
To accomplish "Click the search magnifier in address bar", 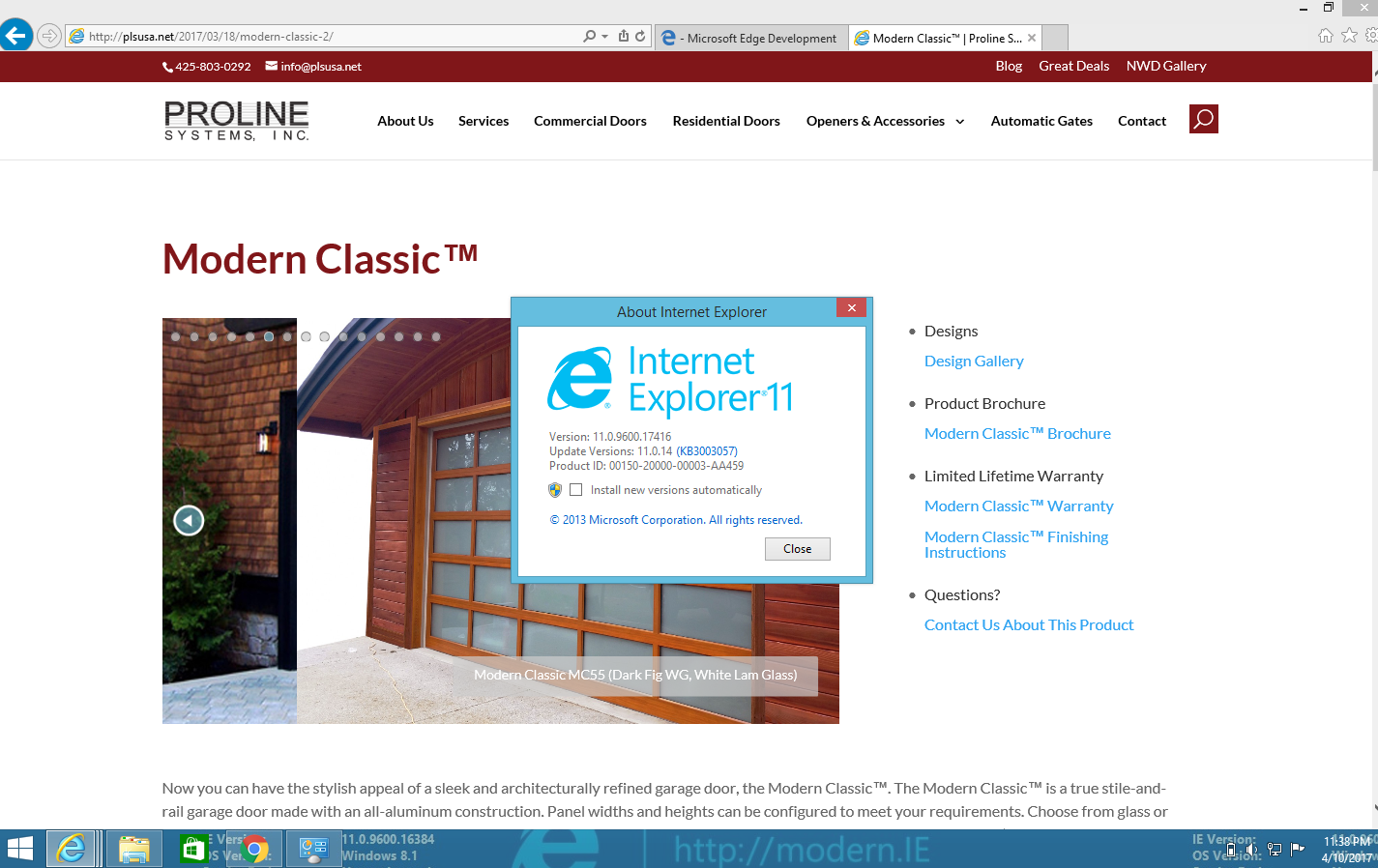I will tap(589, 36).
